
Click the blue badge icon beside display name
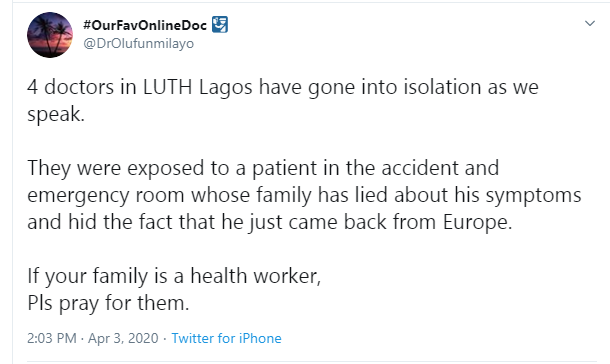point(220,24)
